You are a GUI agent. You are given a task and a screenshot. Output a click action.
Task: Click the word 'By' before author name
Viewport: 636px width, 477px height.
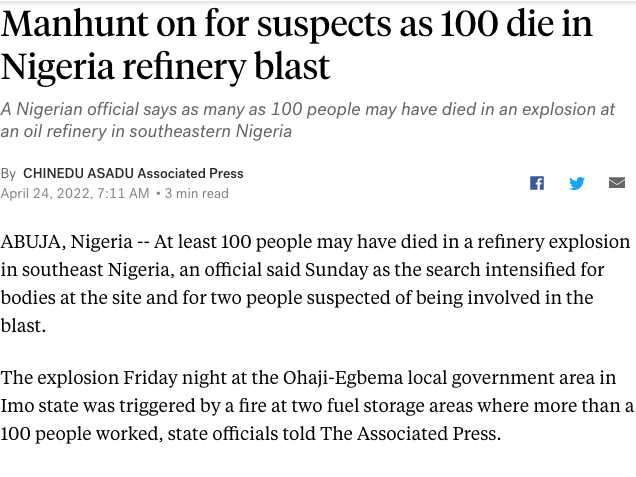pyautogui.click(x=9, y=173)
